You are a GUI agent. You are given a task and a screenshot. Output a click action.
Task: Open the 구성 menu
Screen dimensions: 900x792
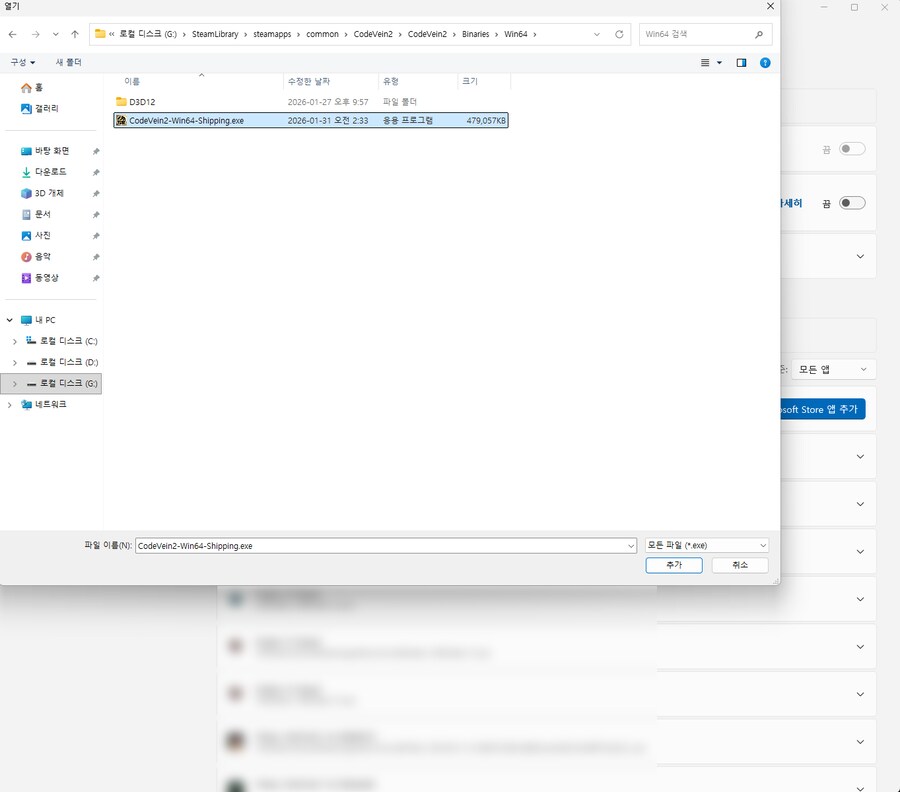23,62
